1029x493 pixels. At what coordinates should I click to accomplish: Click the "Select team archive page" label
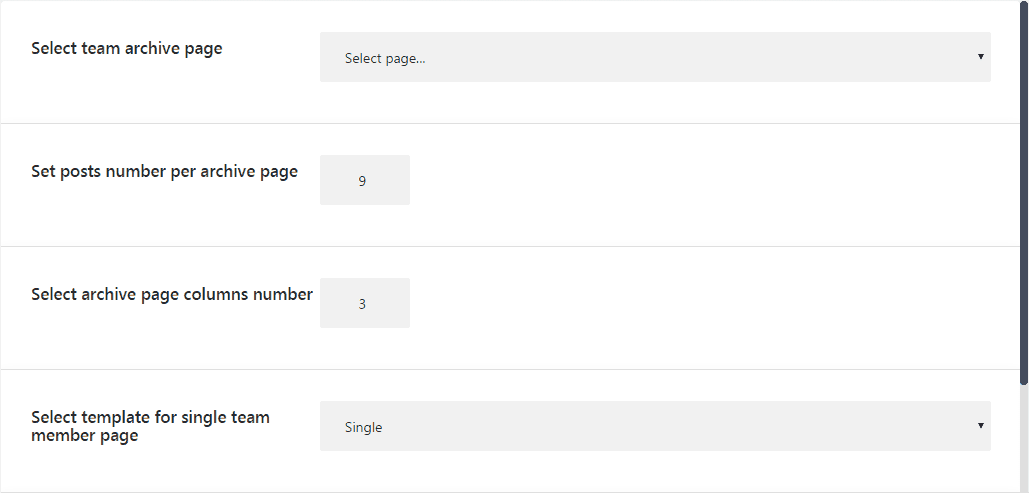tap(127, 48)
